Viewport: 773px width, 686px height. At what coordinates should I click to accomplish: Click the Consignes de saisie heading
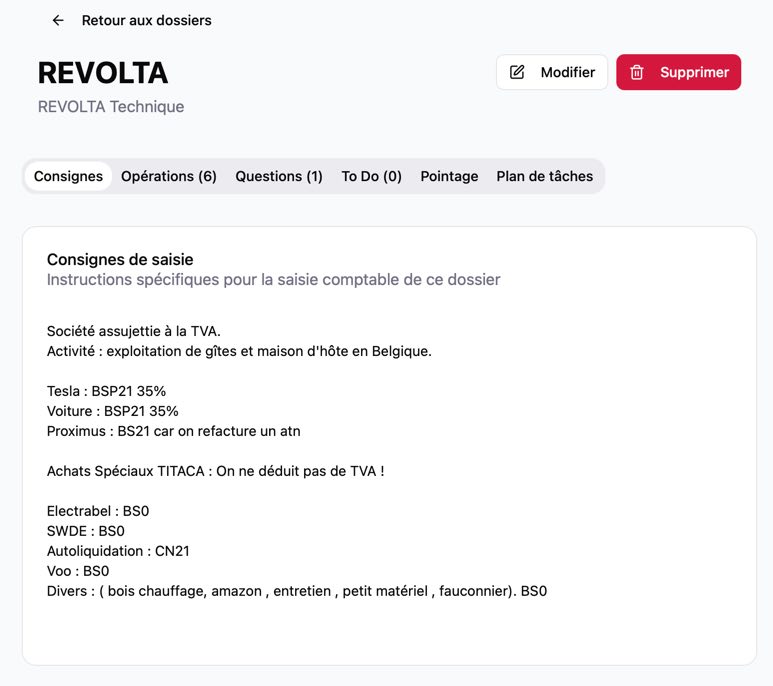[x=120, y=259]
